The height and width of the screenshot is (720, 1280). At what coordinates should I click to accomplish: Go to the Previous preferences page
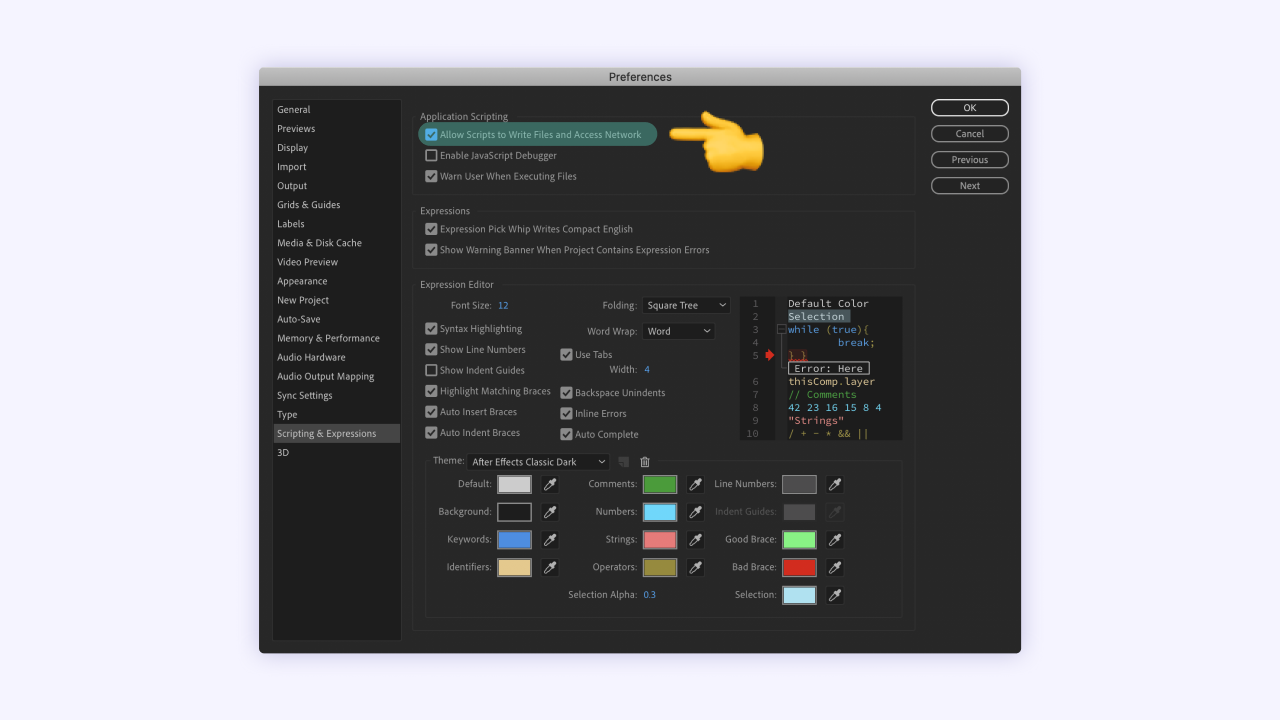pos(970,160)
